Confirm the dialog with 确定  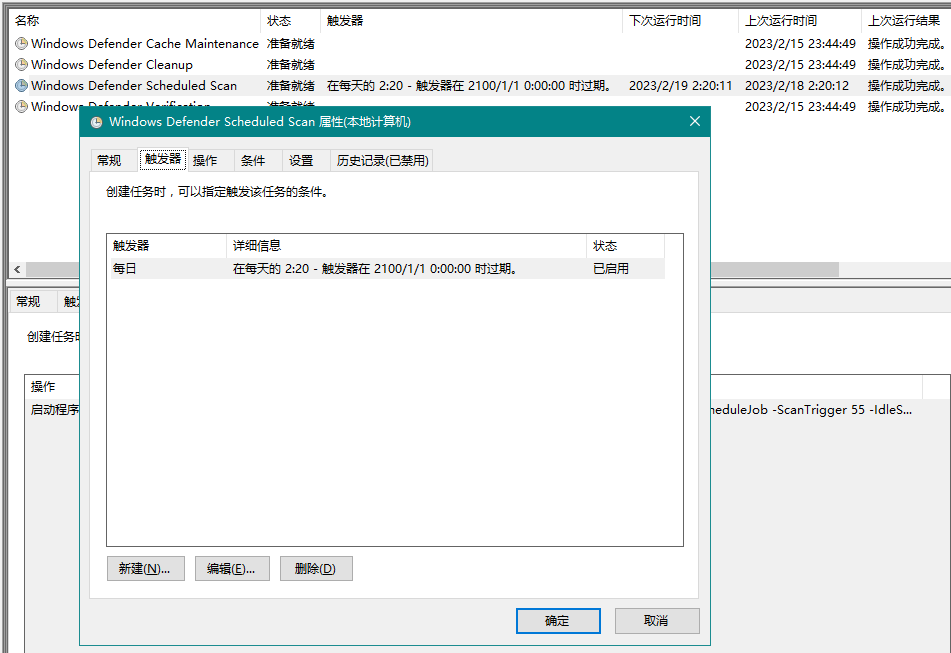point(557,620)
